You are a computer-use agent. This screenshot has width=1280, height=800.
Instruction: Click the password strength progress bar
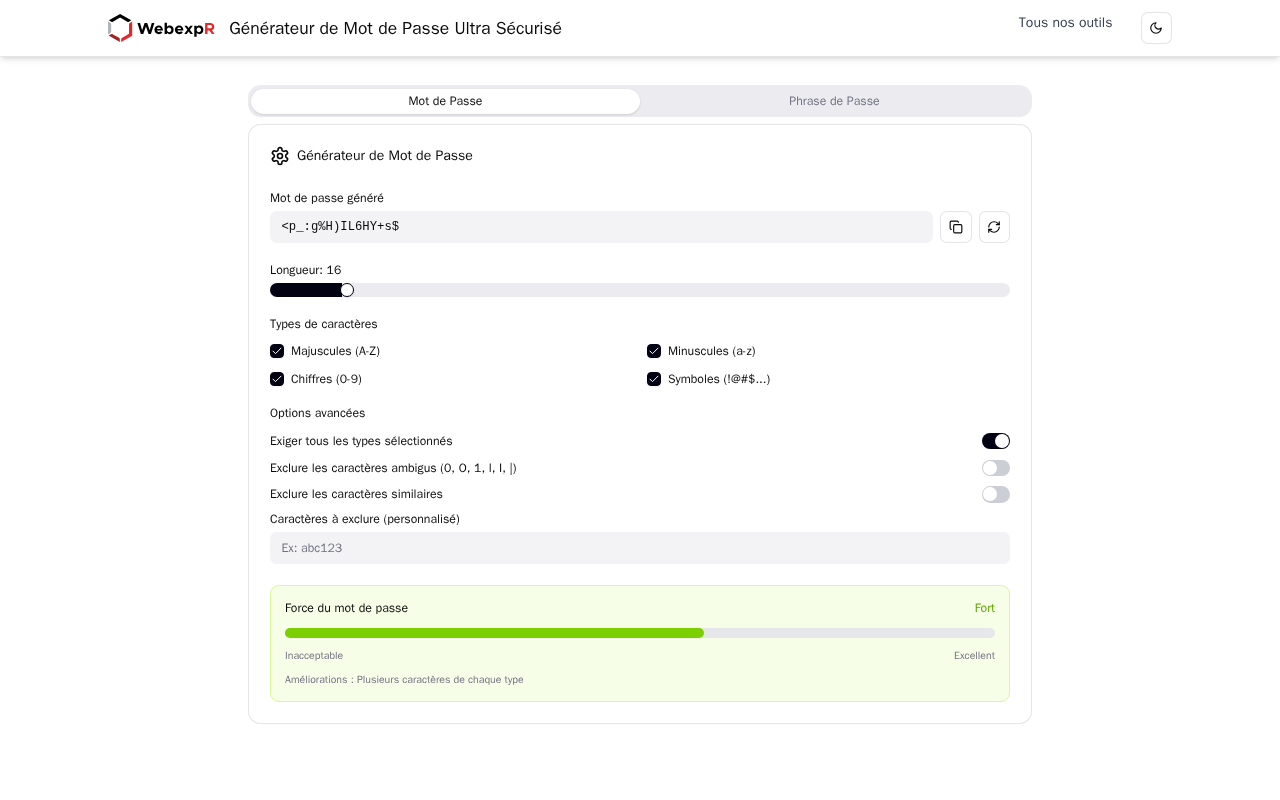coord(640,633)
